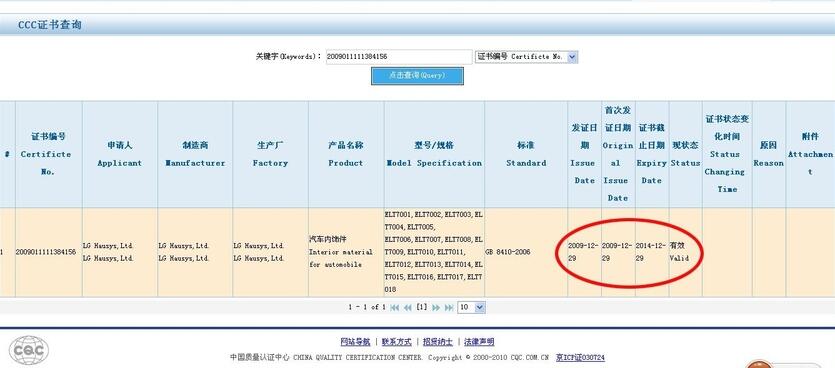The height and width of the screenshot is (368, 835).
Task: Open 网站导航 footer link
Action: pos(355,342)
